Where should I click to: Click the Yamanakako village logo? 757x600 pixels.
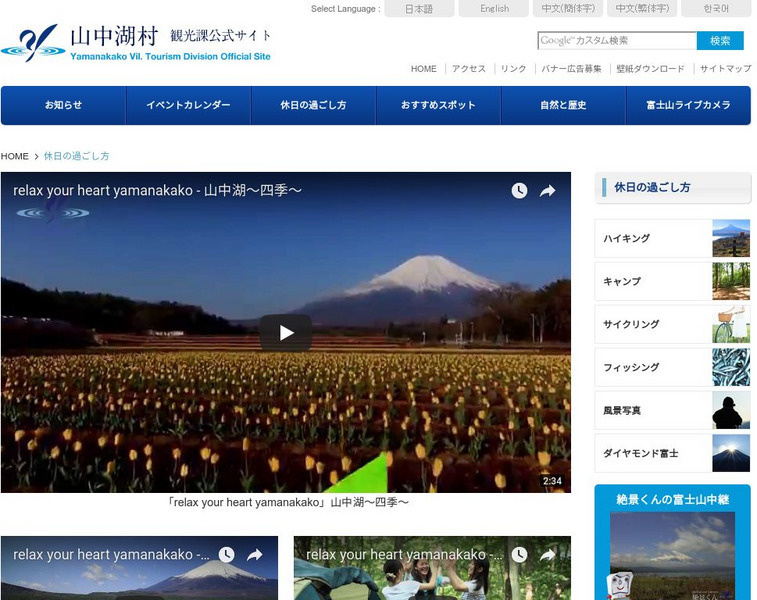(x=136, y=43)
